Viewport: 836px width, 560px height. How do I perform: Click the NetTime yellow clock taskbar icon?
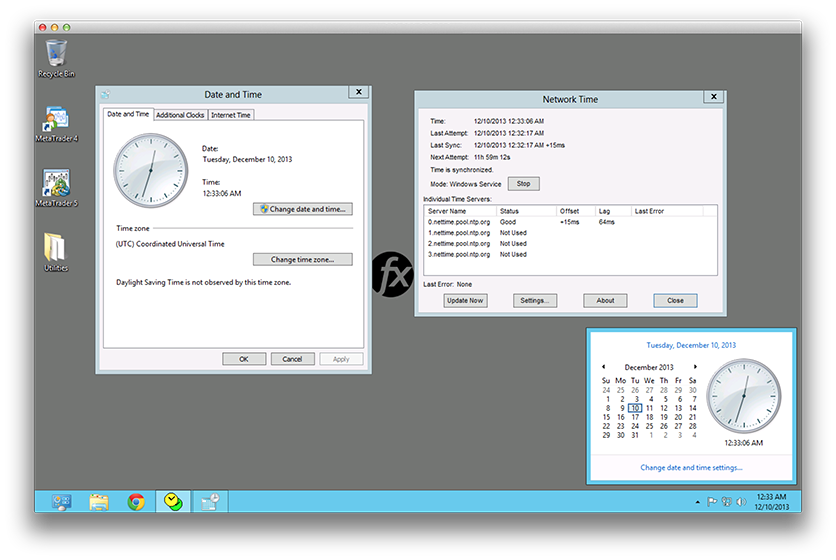coord(173,501)
